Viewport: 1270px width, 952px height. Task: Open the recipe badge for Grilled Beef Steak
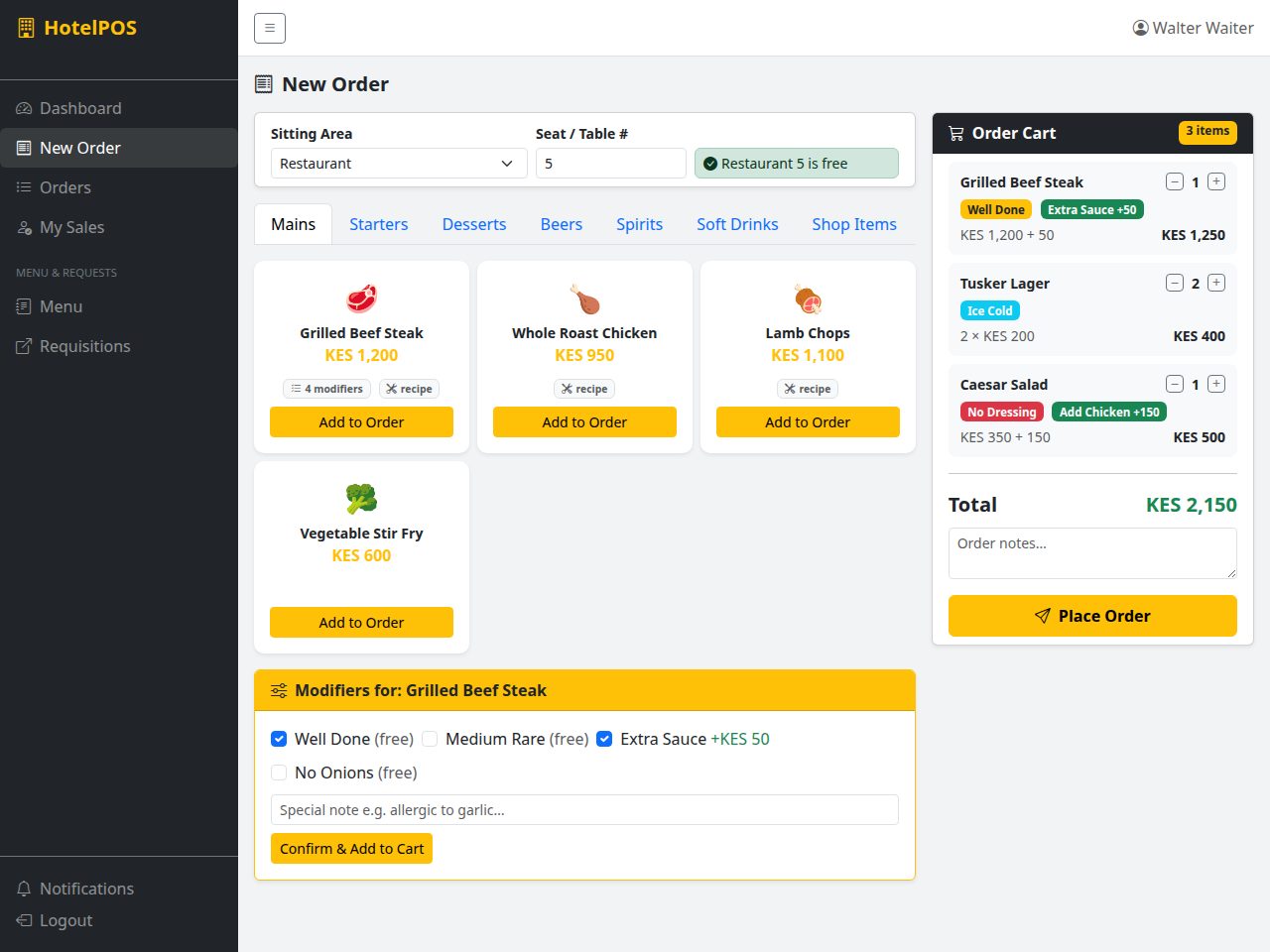tap(409, 389)
